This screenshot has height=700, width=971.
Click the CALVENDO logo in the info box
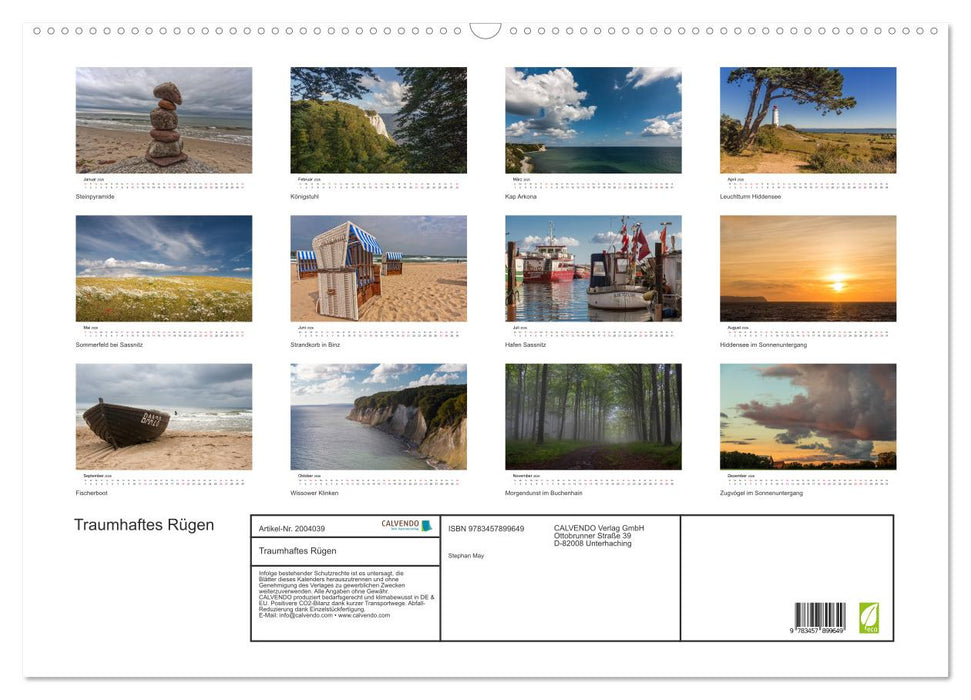click(398, 524)
